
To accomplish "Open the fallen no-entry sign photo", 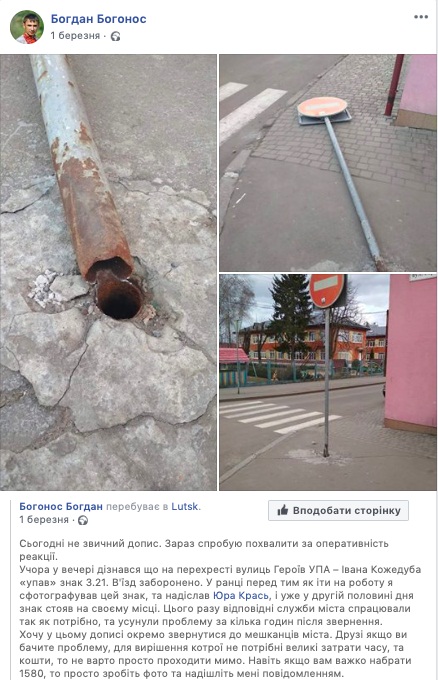I will point(328,163).
